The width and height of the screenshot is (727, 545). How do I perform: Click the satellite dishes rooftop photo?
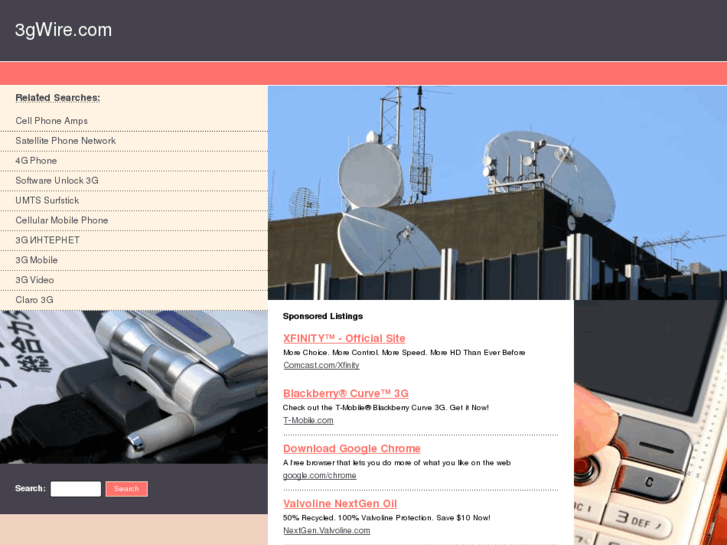pyautogui.click(x=497, y=193)
